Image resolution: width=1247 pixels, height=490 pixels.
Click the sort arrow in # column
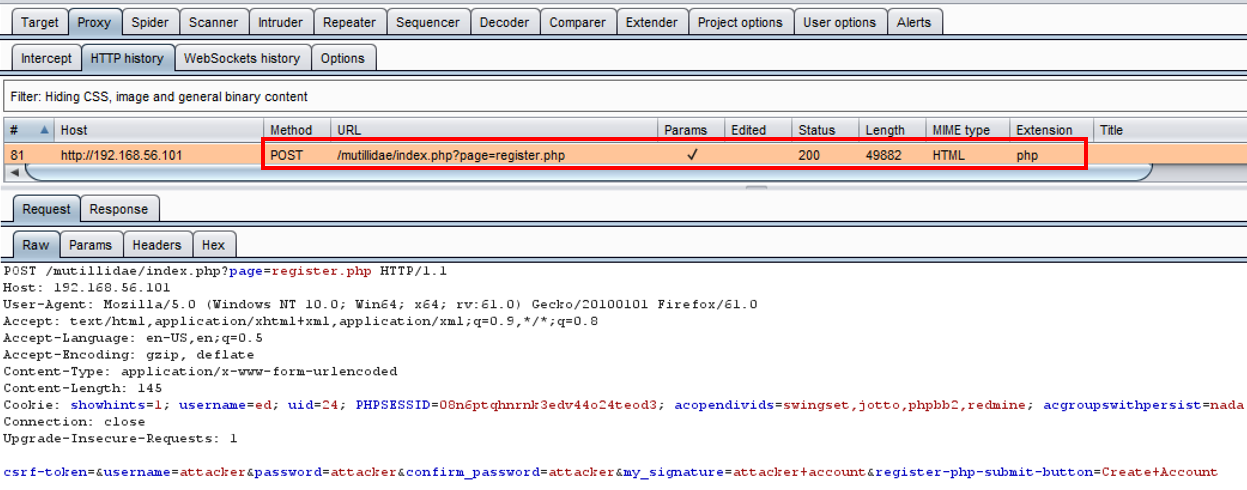point(44,130)
